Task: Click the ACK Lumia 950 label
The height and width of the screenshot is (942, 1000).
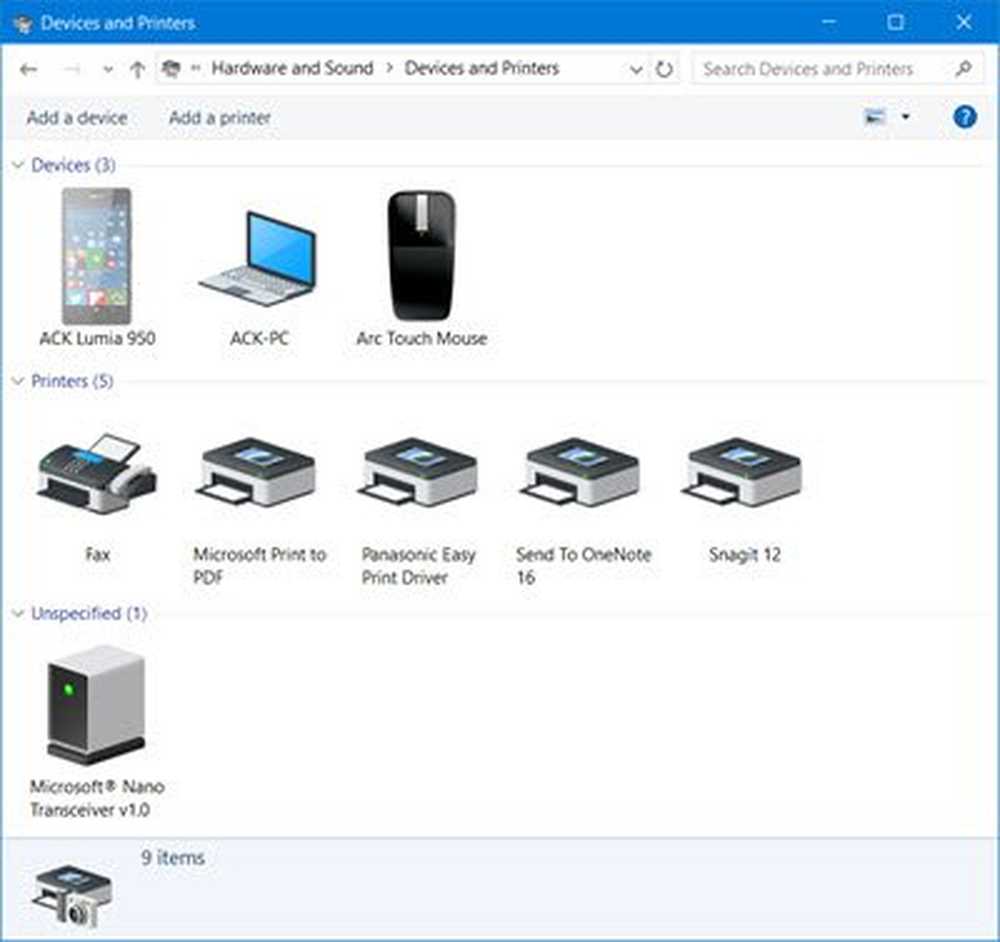Action: point(97,338)
